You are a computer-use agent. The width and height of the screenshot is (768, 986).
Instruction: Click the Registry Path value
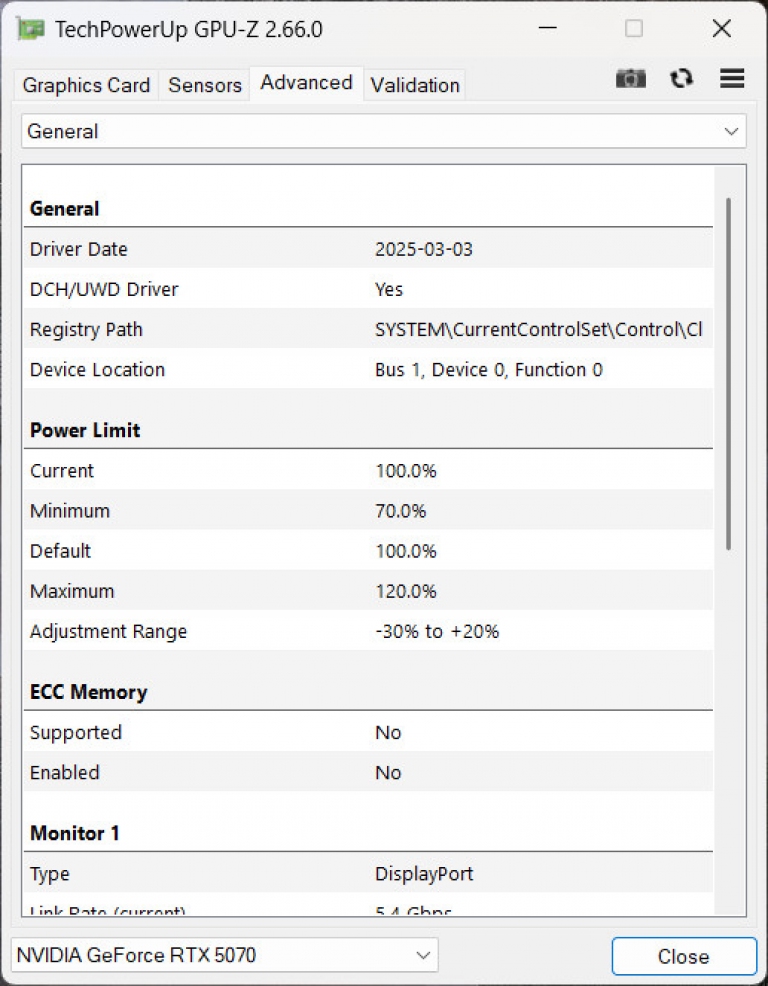538,330
